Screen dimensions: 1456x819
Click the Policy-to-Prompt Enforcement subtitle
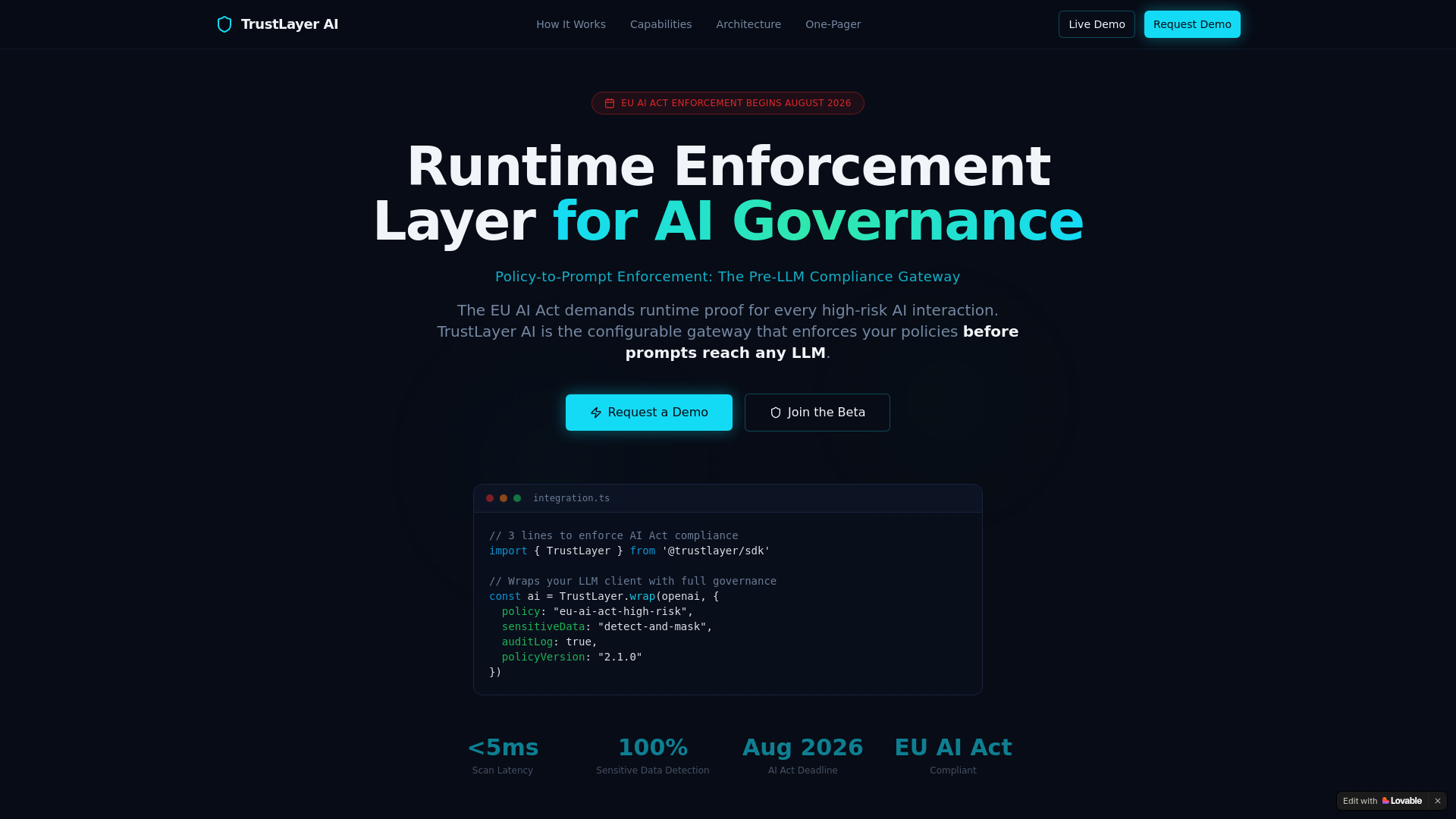click(x=728, y=277)
